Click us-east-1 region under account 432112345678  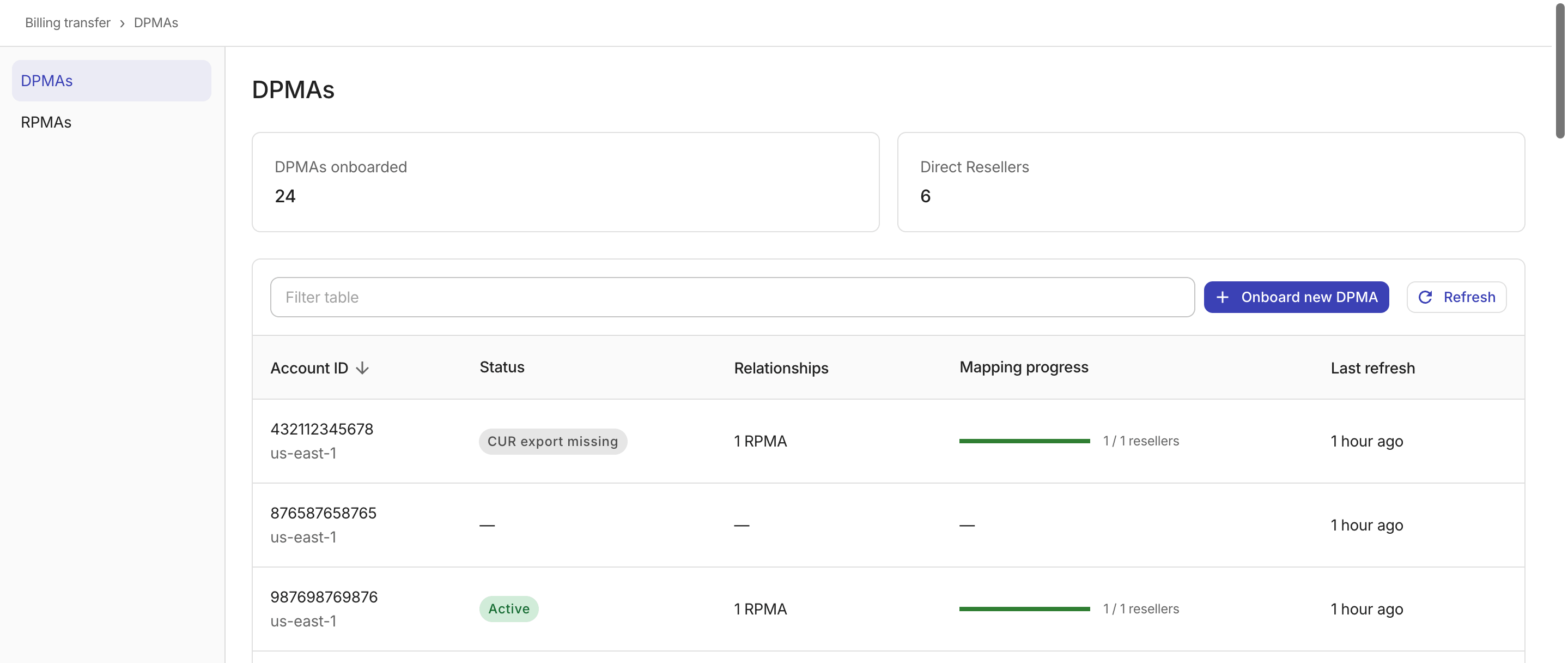pyautogui.click(x=303, y=454)
